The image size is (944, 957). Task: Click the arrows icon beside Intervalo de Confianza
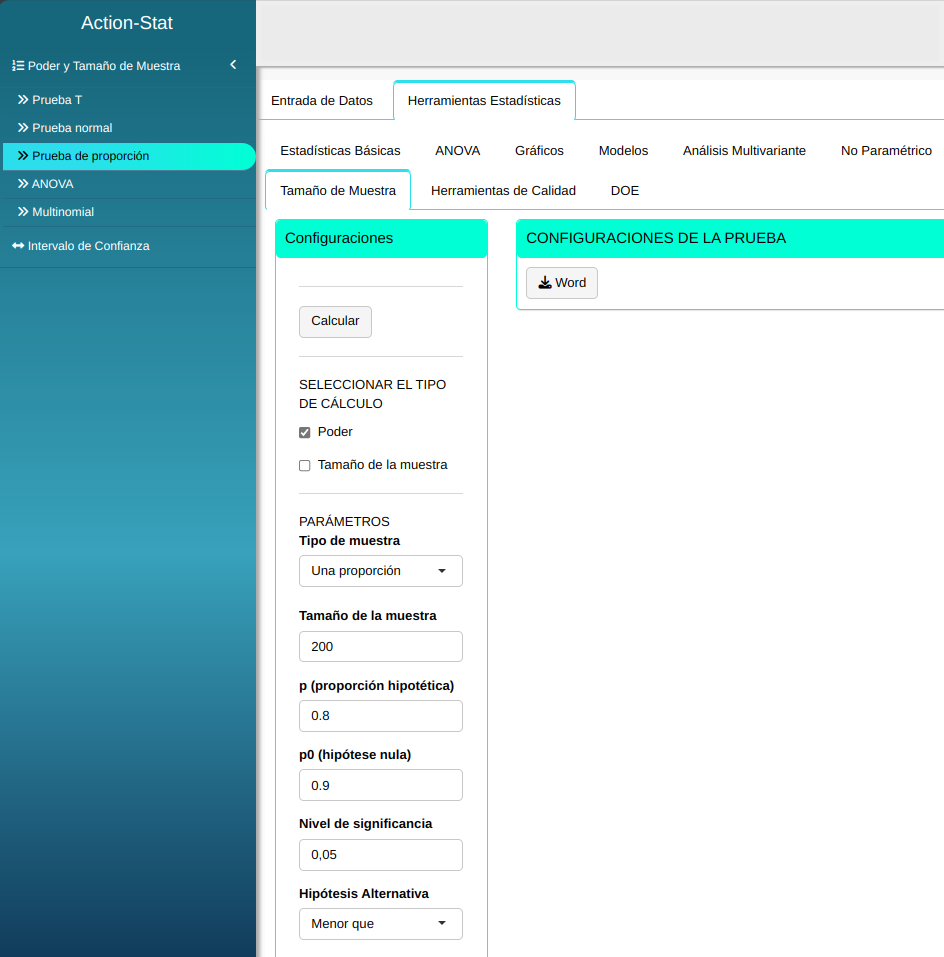(18, 246)
